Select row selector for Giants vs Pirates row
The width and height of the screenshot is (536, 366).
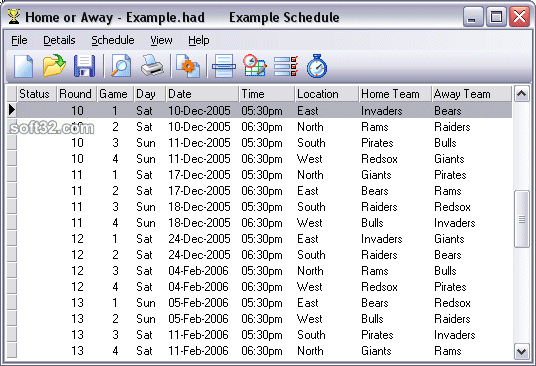(x=12, y=175)
